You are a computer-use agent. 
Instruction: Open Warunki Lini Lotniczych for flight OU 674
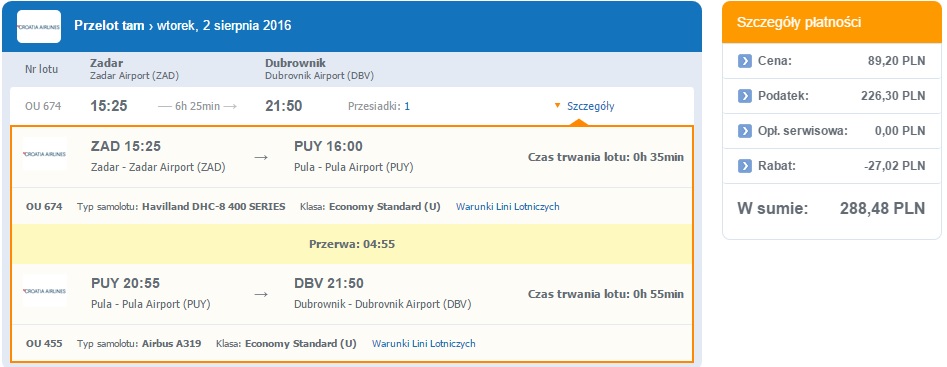pos(507,206)
